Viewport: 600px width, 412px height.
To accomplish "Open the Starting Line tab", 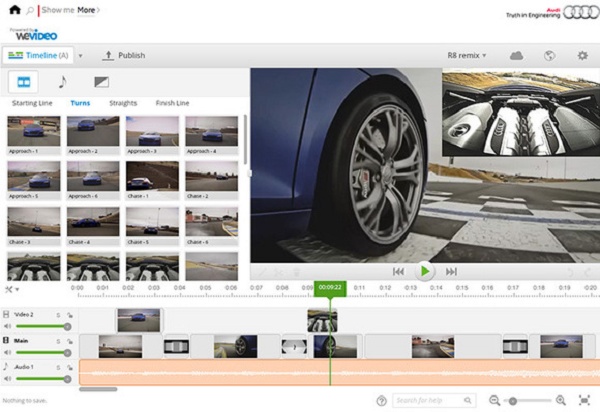I will [32, 103].
